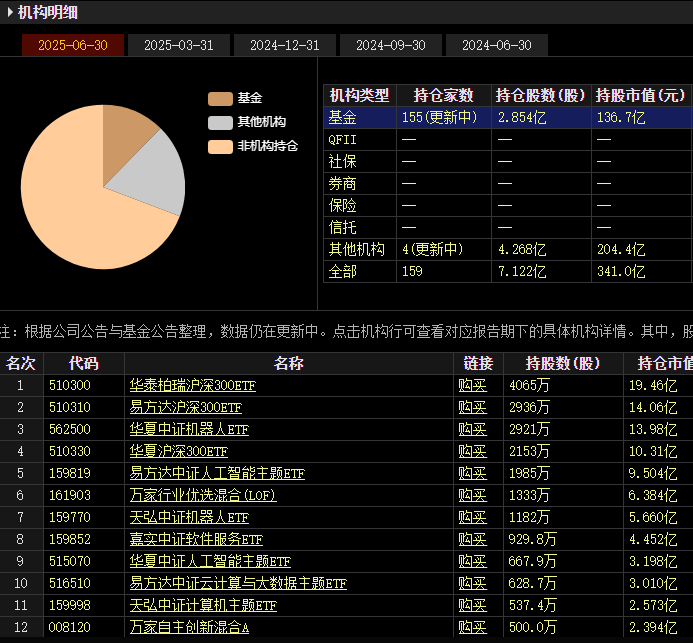
Task: Click the 其他机构 gray legend swatch
Action: [219, 122]
